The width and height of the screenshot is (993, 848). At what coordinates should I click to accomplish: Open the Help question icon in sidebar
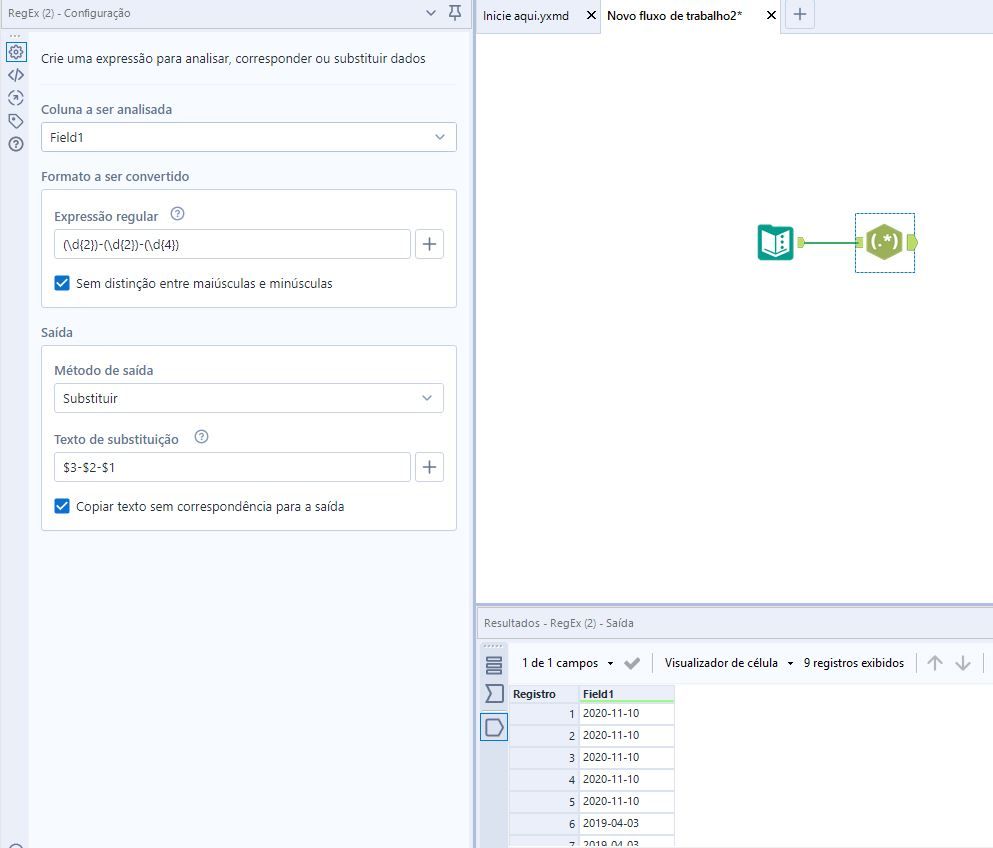coord(16,144)
